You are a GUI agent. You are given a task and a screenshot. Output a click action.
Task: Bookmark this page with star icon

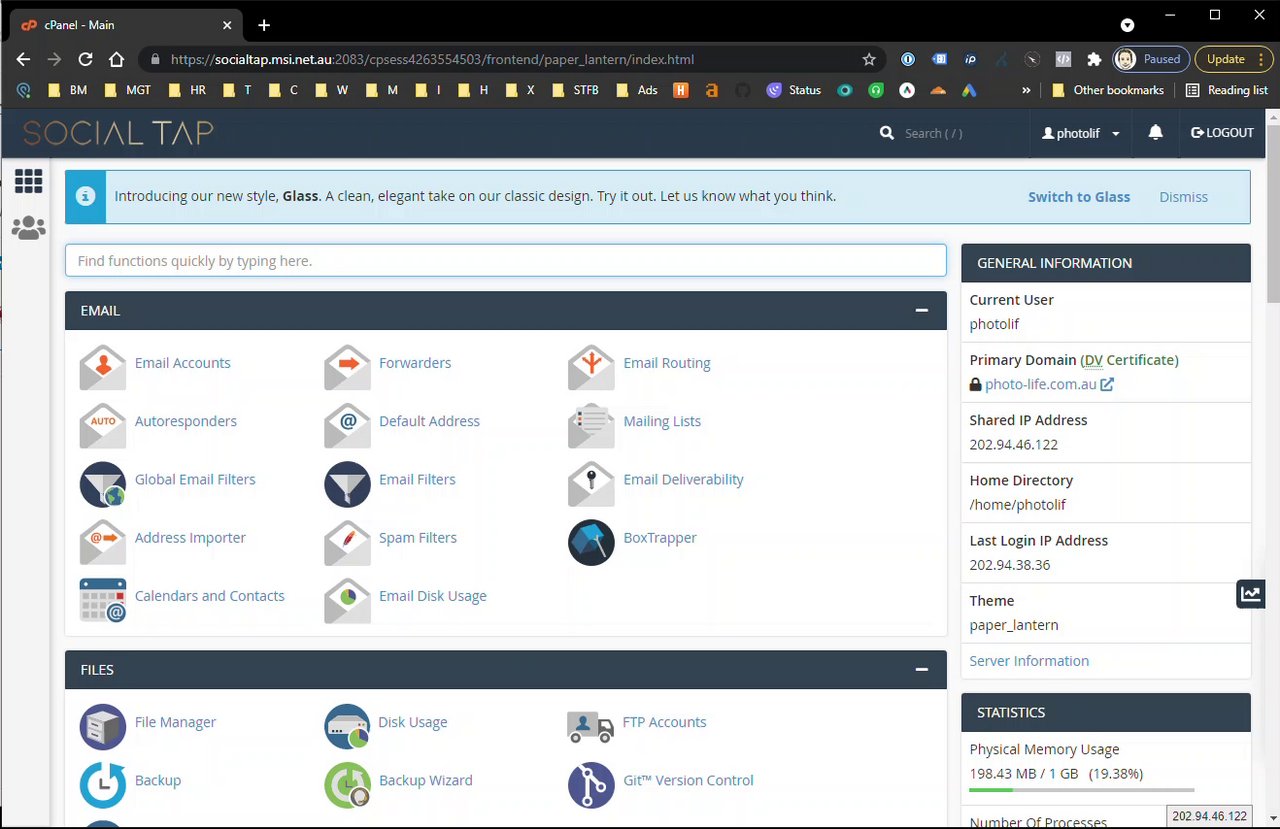[x=869, y=59]
